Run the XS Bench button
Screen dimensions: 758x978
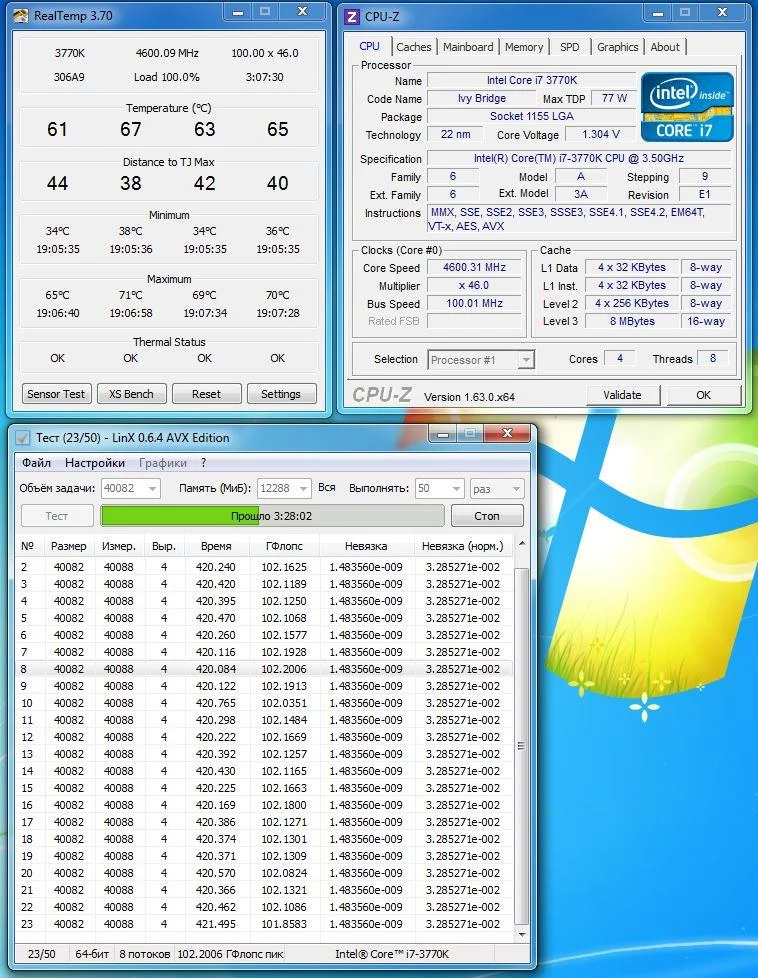coord(131,394)
